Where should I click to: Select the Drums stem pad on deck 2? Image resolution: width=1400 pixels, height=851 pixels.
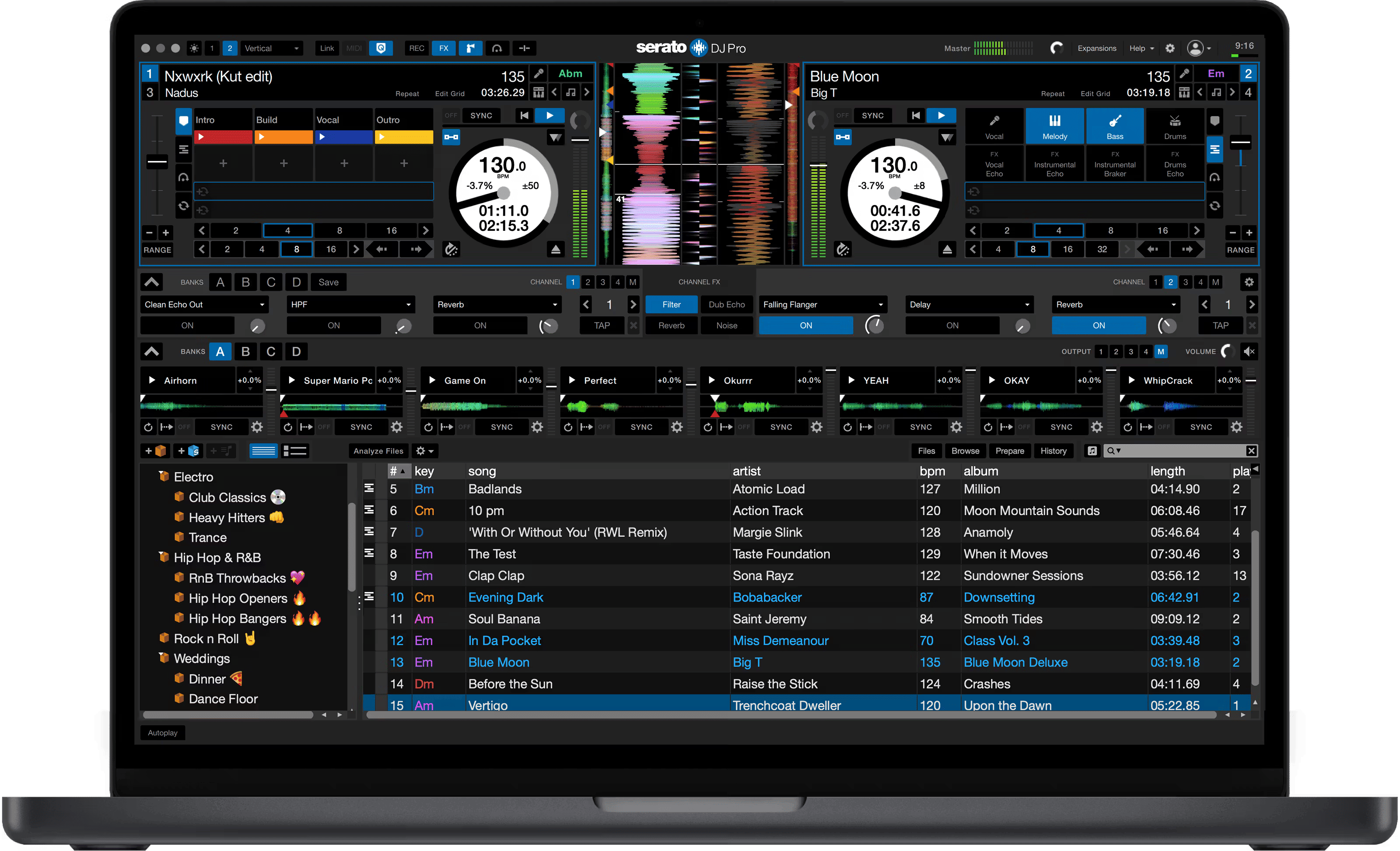(x=1174, y=126)
